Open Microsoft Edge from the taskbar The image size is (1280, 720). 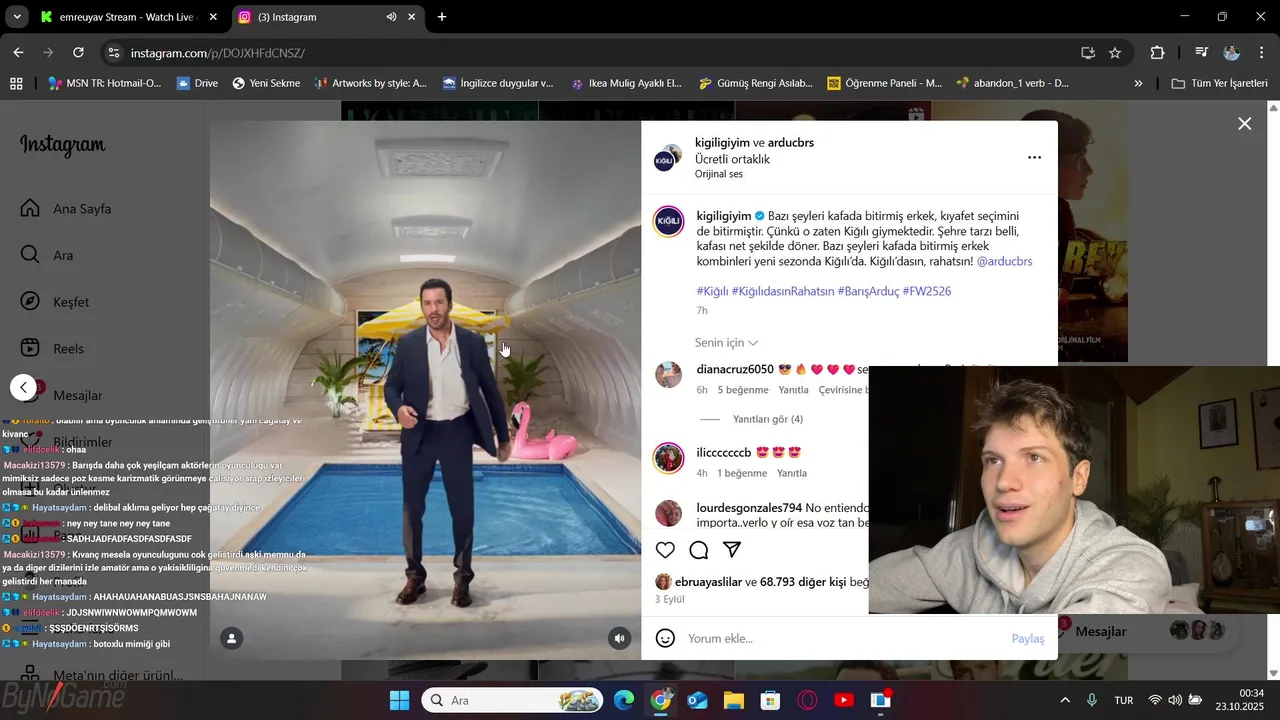[x=624, y=700]
